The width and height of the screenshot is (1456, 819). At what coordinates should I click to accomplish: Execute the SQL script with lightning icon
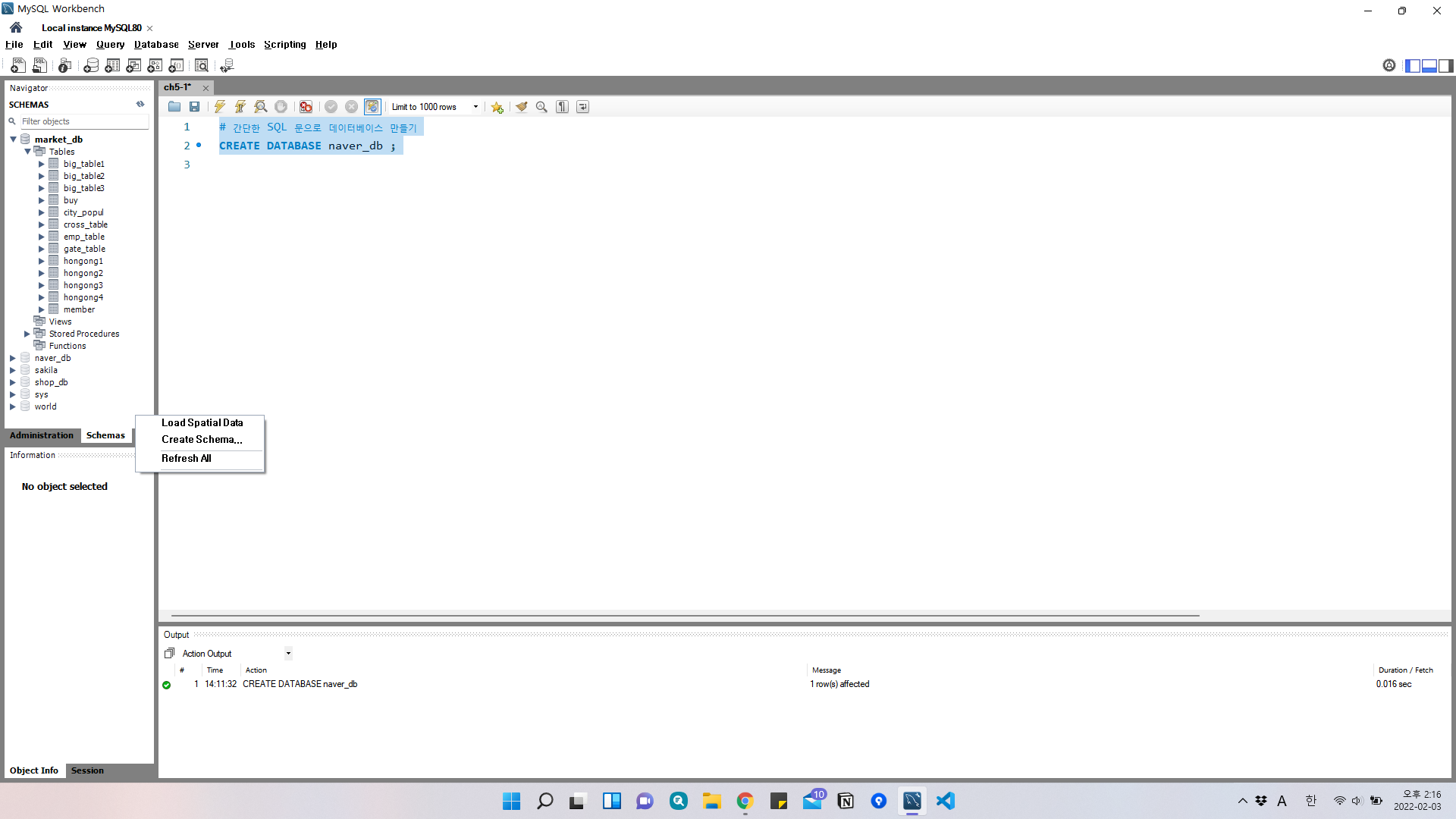(220, 107)
